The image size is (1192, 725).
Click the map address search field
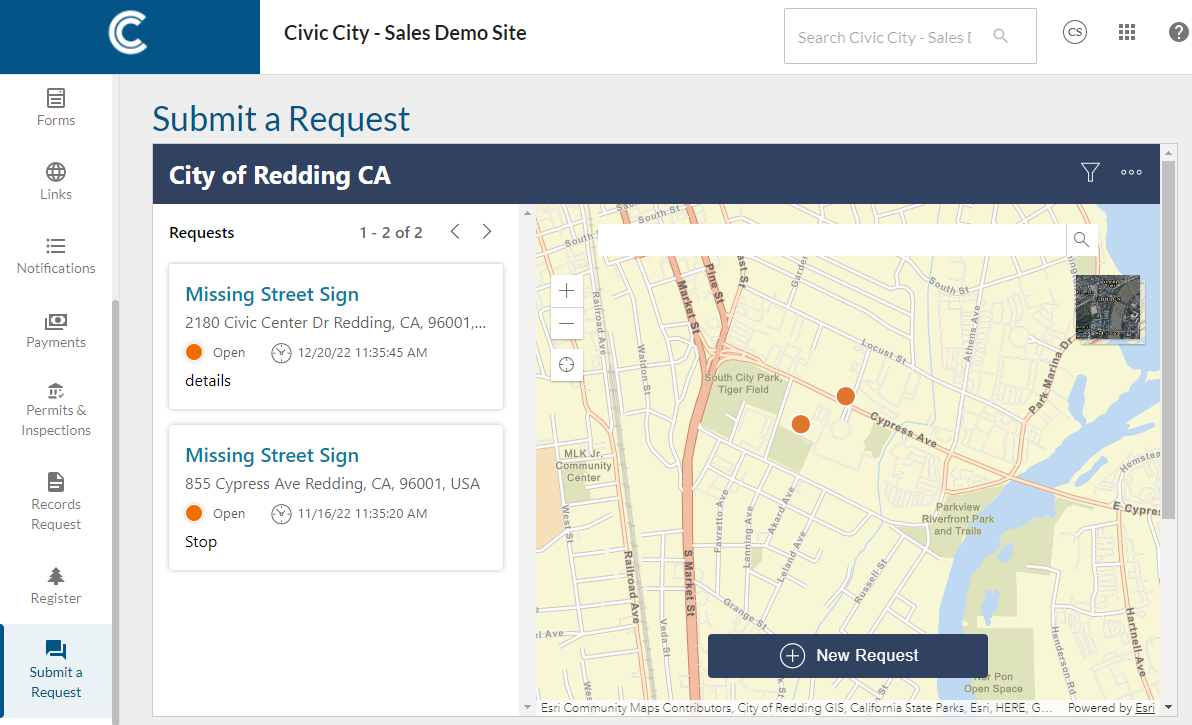pos(832,239)
